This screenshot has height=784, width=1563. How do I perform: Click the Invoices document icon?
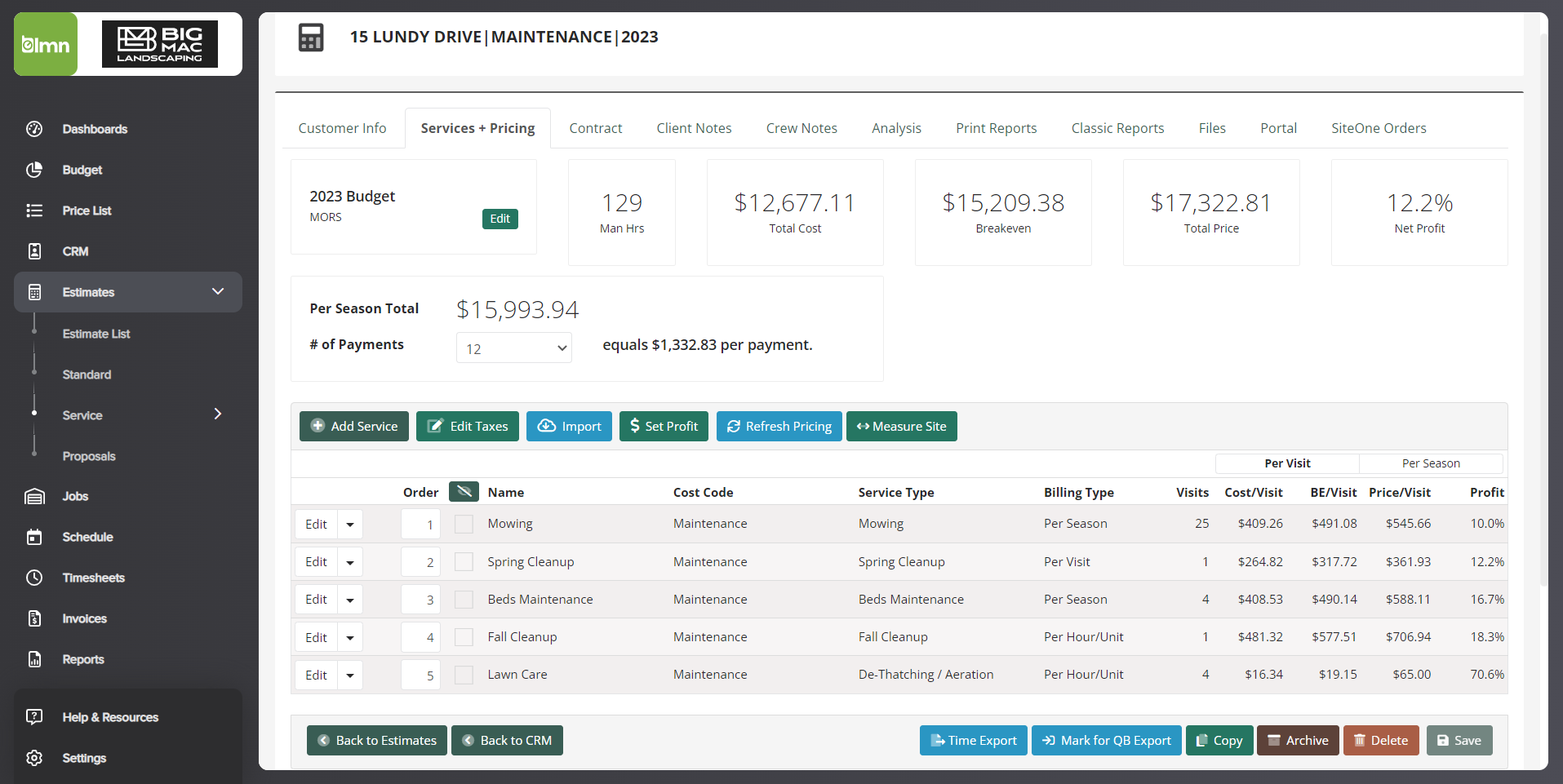tap(34, 618)
